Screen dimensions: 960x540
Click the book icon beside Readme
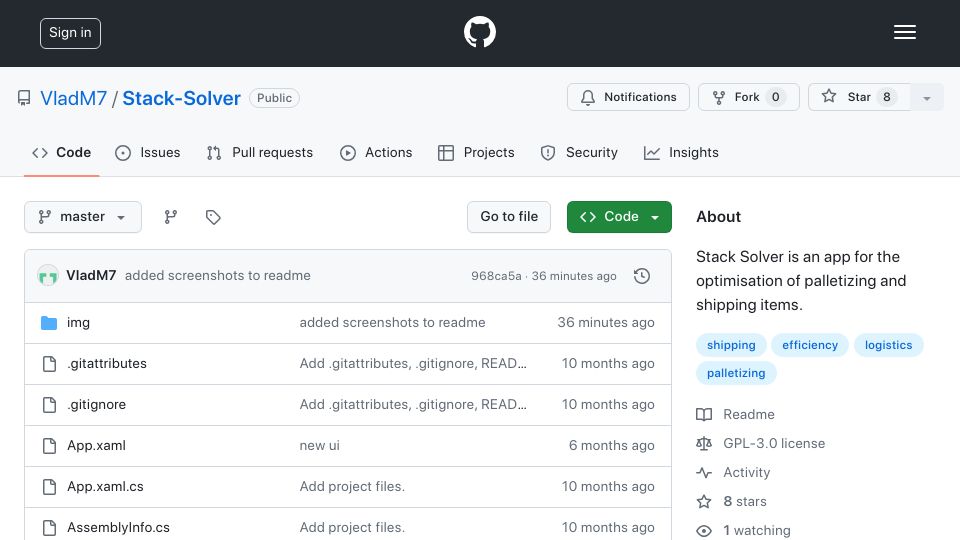[x=704, y=414]
